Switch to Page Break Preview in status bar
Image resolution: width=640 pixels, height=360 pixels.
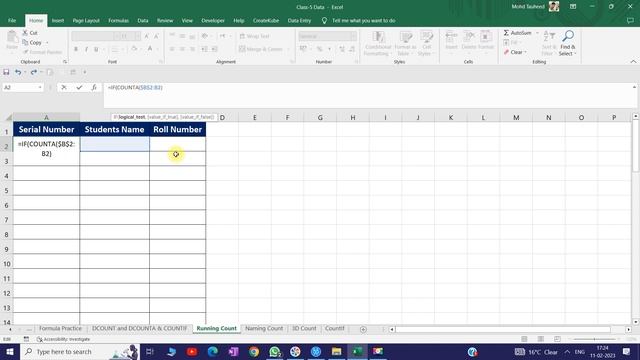[x=557, y=339]
